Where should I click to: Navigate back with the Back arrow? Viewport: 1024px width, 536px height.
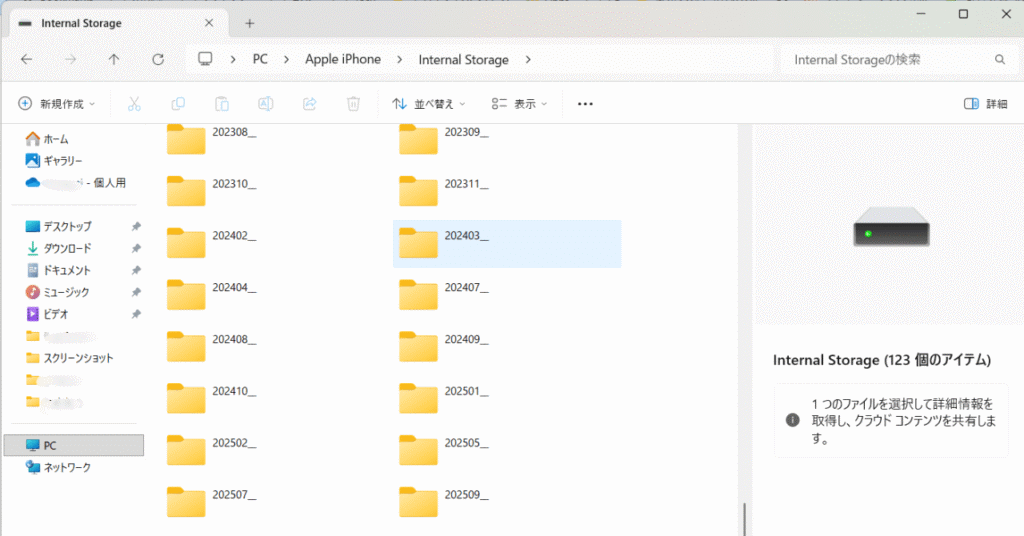[x=27, y=60]
